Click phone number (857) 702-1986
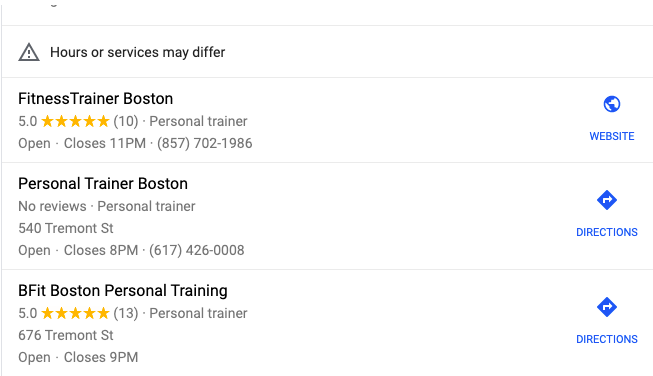Viewport: 653px width, 376px height. pyautogui.click(x=204, y=143)
